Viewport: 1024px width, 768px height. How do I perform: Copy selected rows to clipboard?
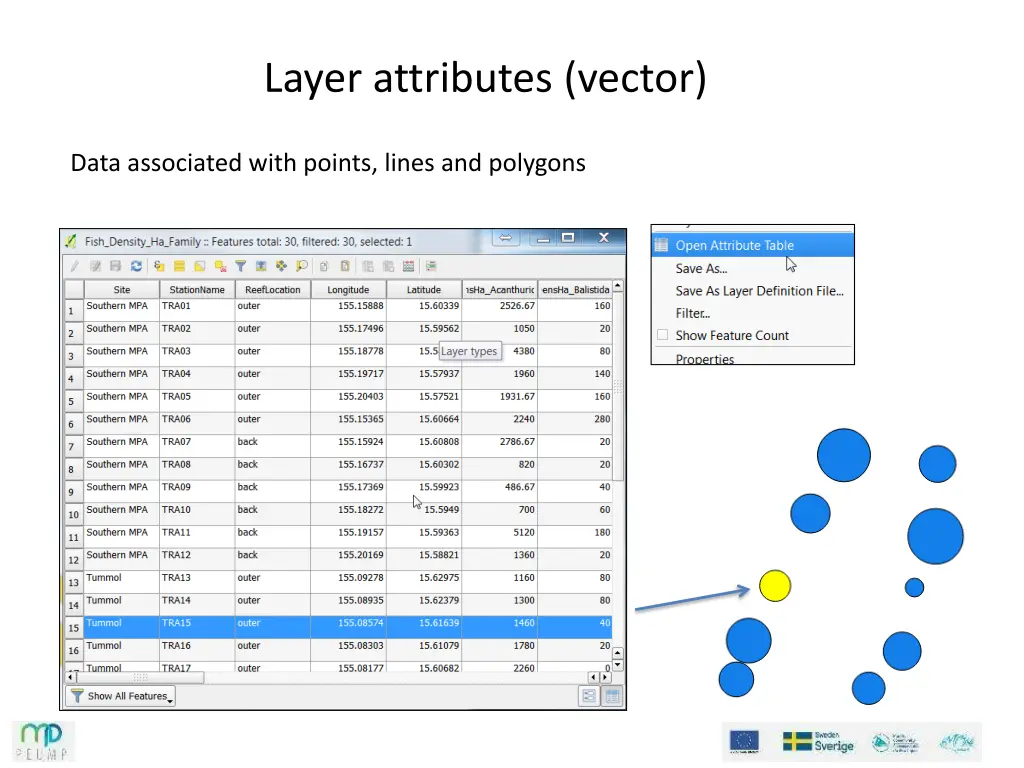tap(324, 266)
